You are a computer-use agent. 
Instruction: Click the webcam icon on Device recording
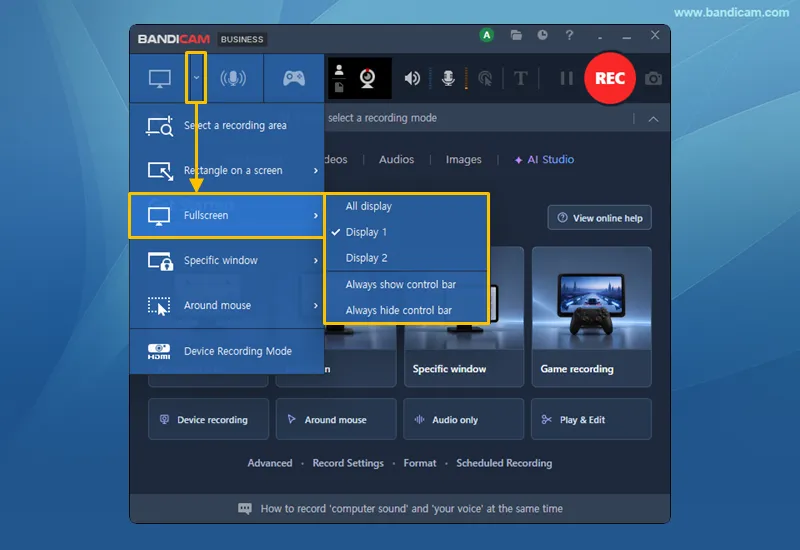pyautogui.click(x=164, y=419)
